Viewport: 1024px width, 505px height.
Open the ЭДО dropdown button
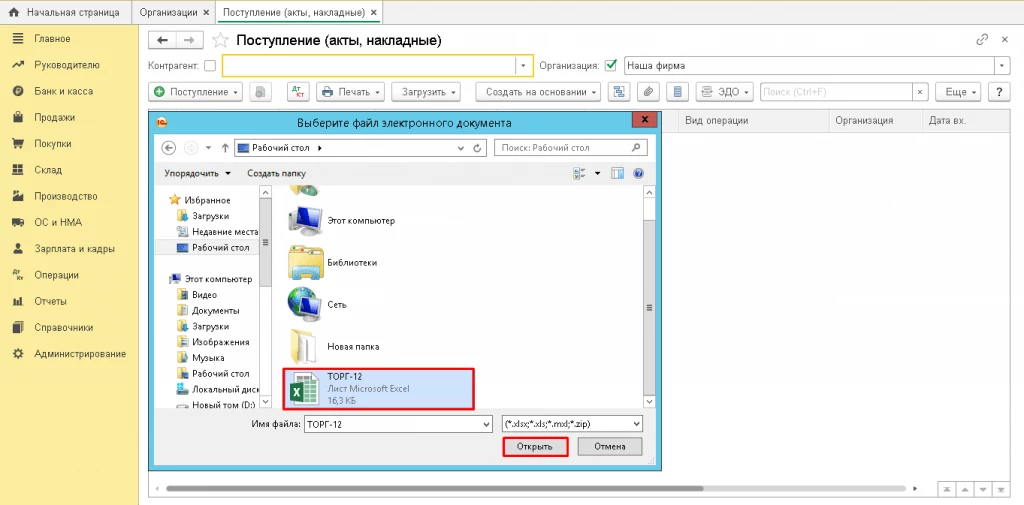click(725, 92)
